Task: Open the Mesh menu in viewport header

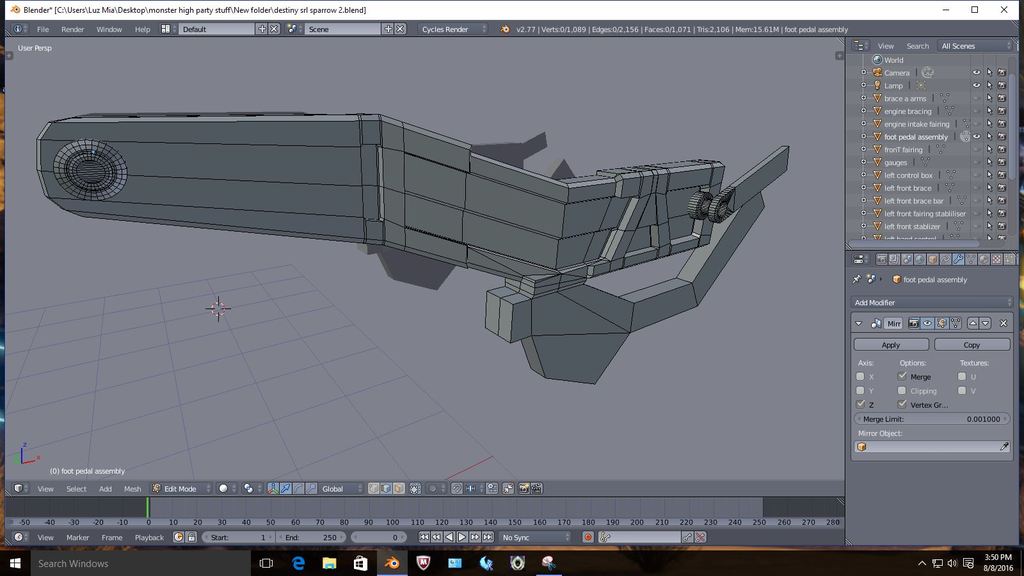Action: point(132,489)
